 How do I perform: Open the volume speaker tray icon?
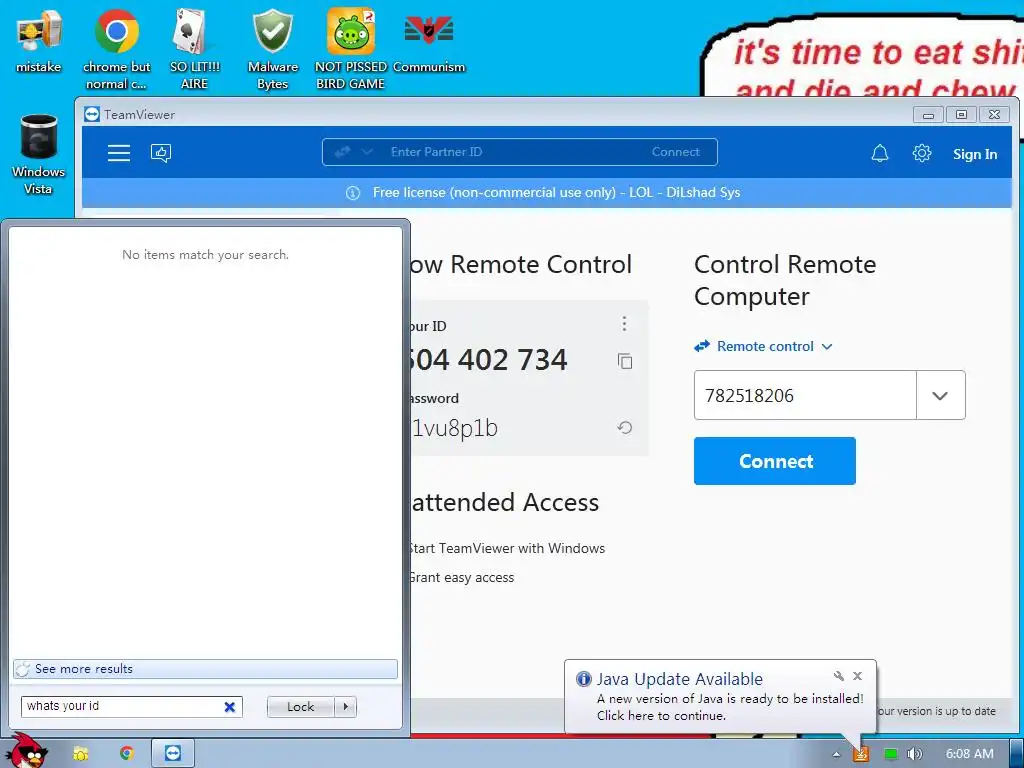(x=915, y=754)
